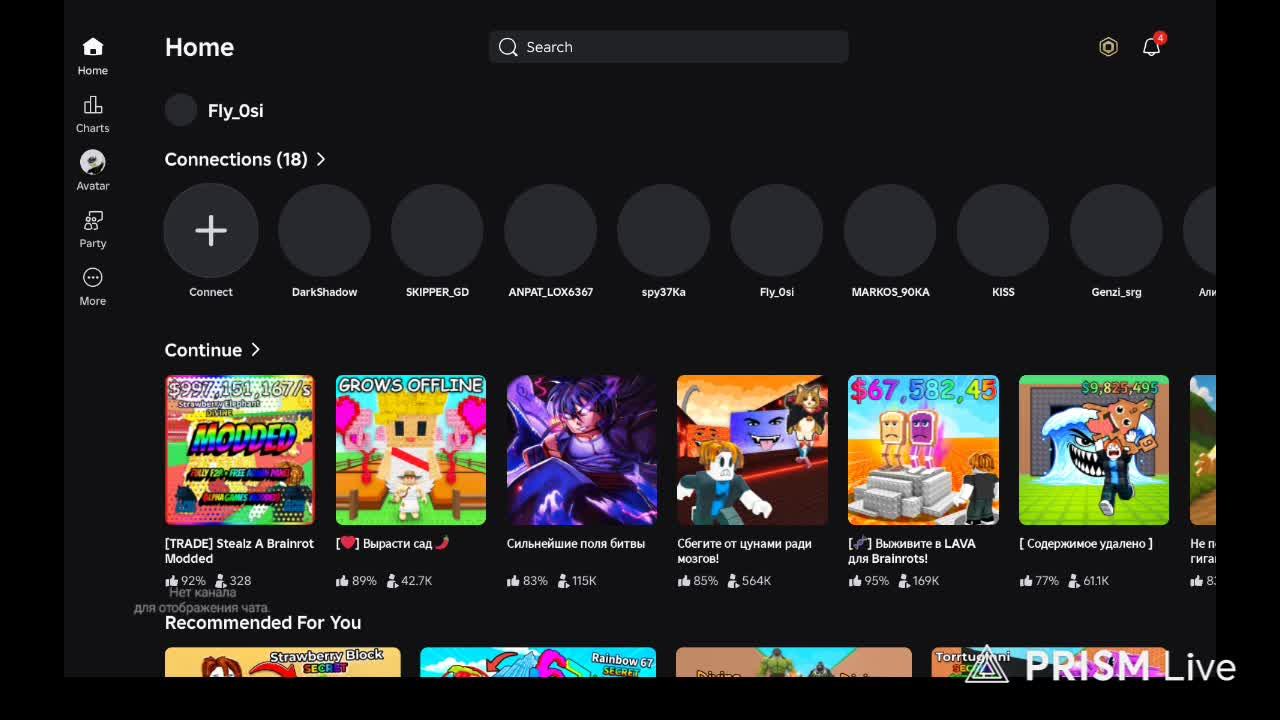Click the Continue heading text
Viewport: 1280px width, 720px height.
[x=203, y=349]
